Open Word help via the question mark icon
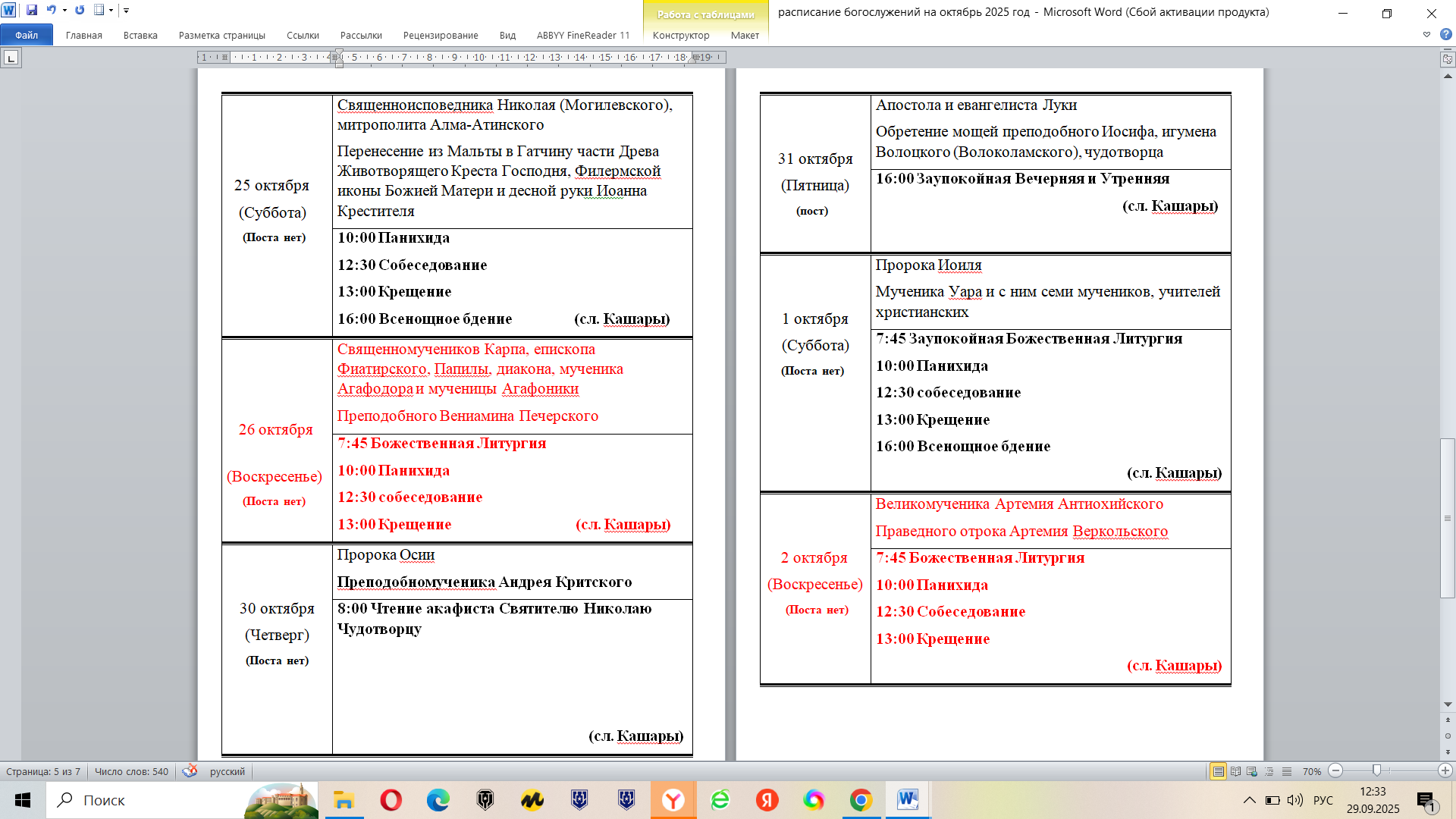The height and width of the screenshot is (819, 1456). click(1445, 34)
